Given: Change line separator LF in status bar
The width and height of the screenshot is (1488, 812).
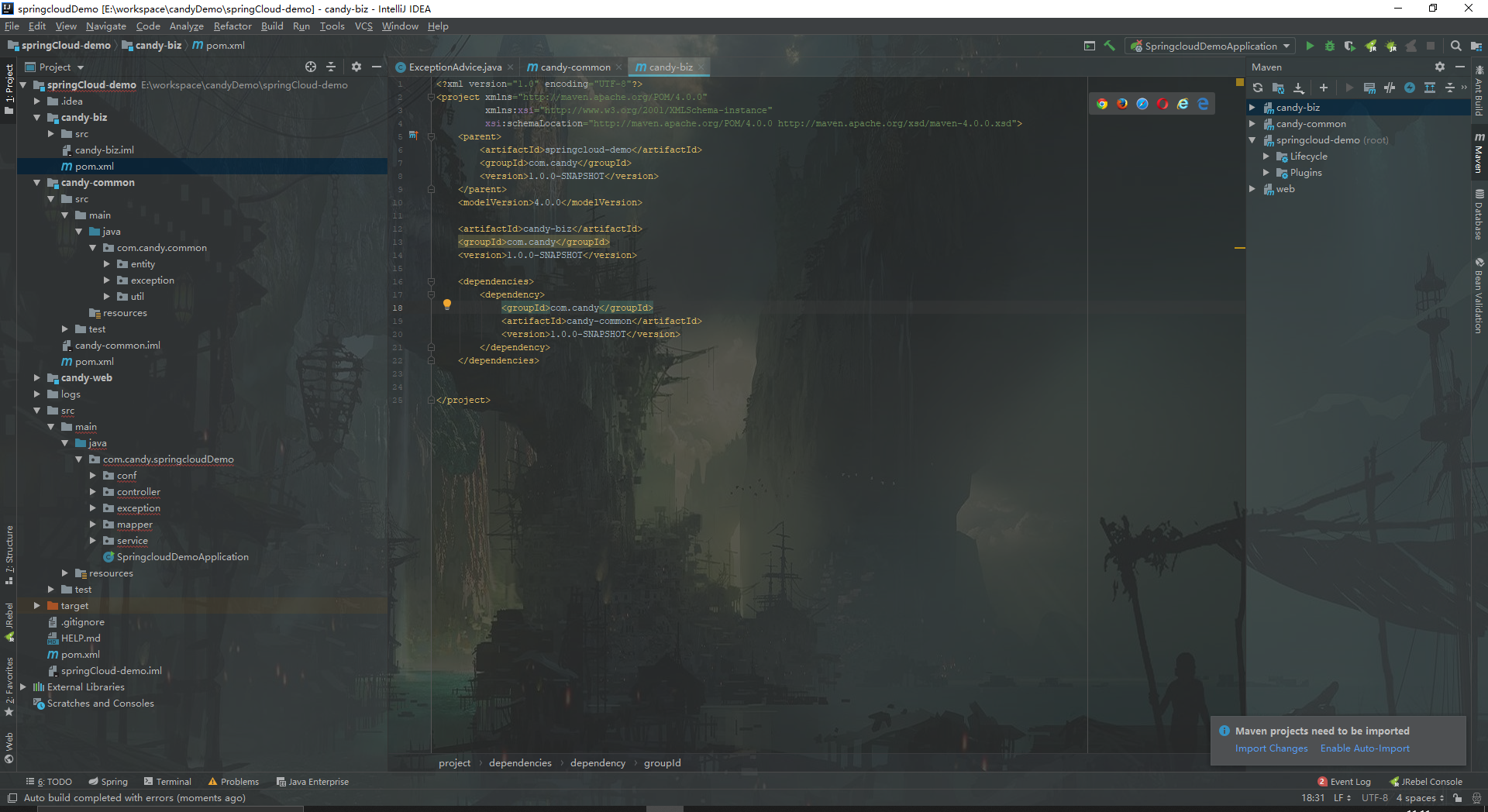Looking at the screenshot, I should (x=1342, y=798).
